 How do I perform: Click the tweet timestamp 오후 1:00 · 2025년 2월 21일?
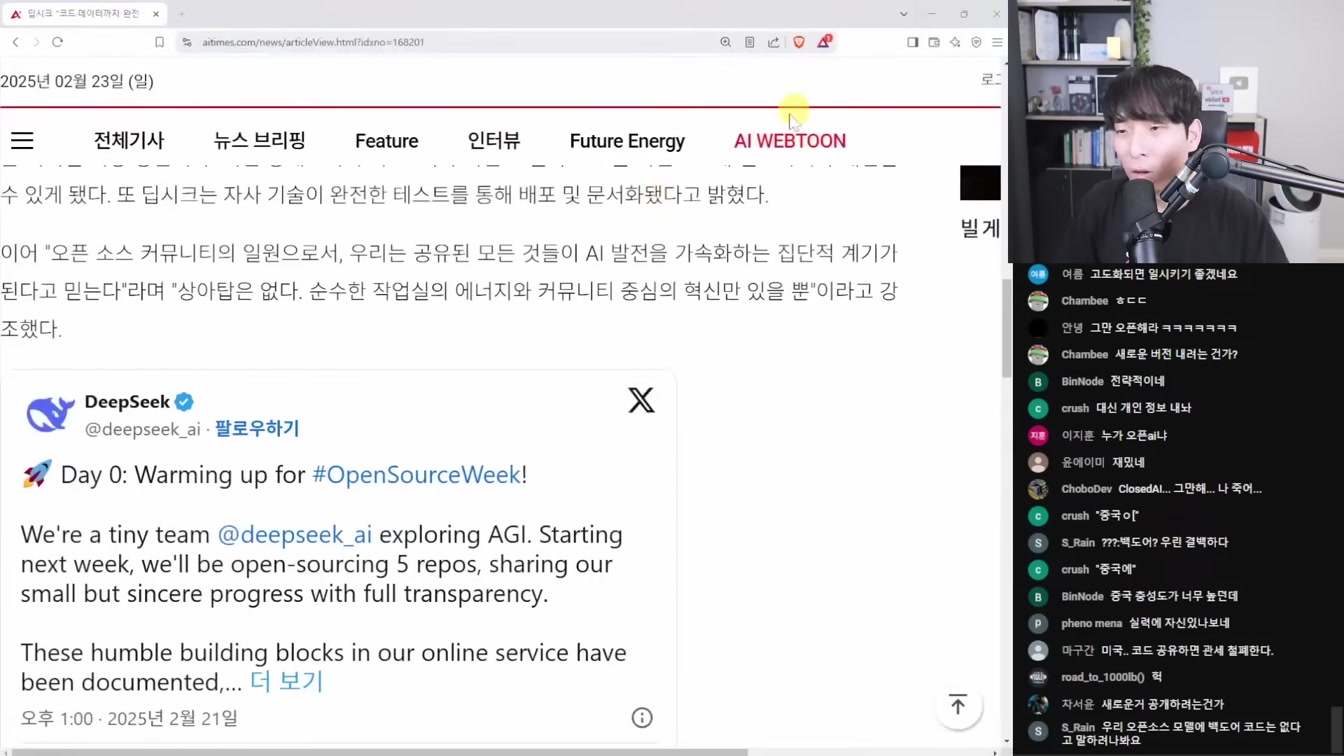[x=129, y=718]
